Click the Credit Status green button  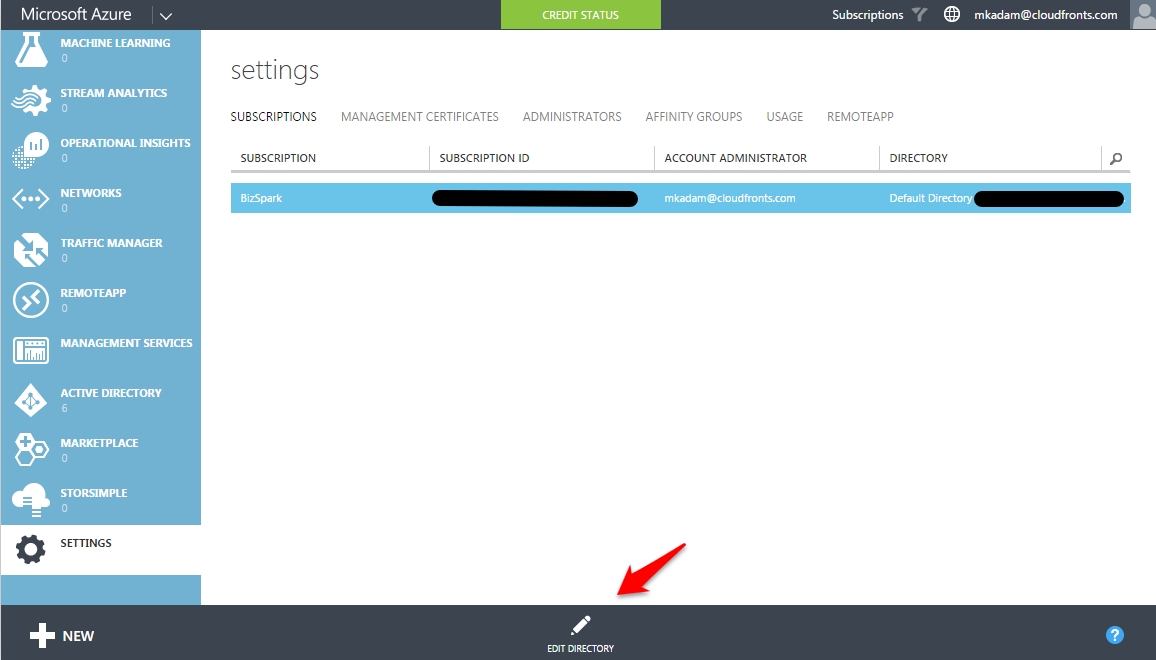(581, 15)
